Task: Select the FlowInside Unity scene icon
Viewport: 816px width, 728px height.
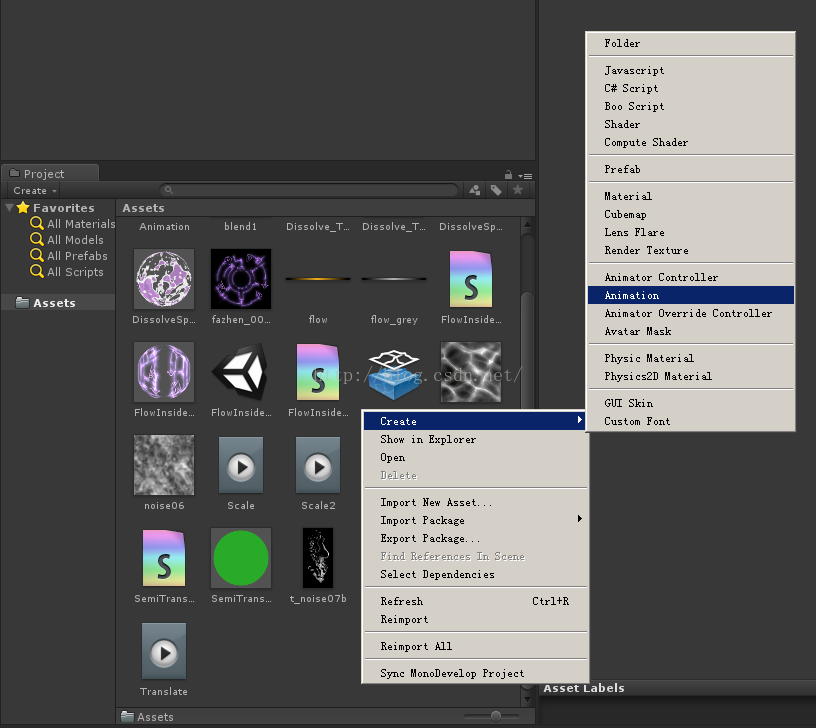Action: (x=241, y=372)
